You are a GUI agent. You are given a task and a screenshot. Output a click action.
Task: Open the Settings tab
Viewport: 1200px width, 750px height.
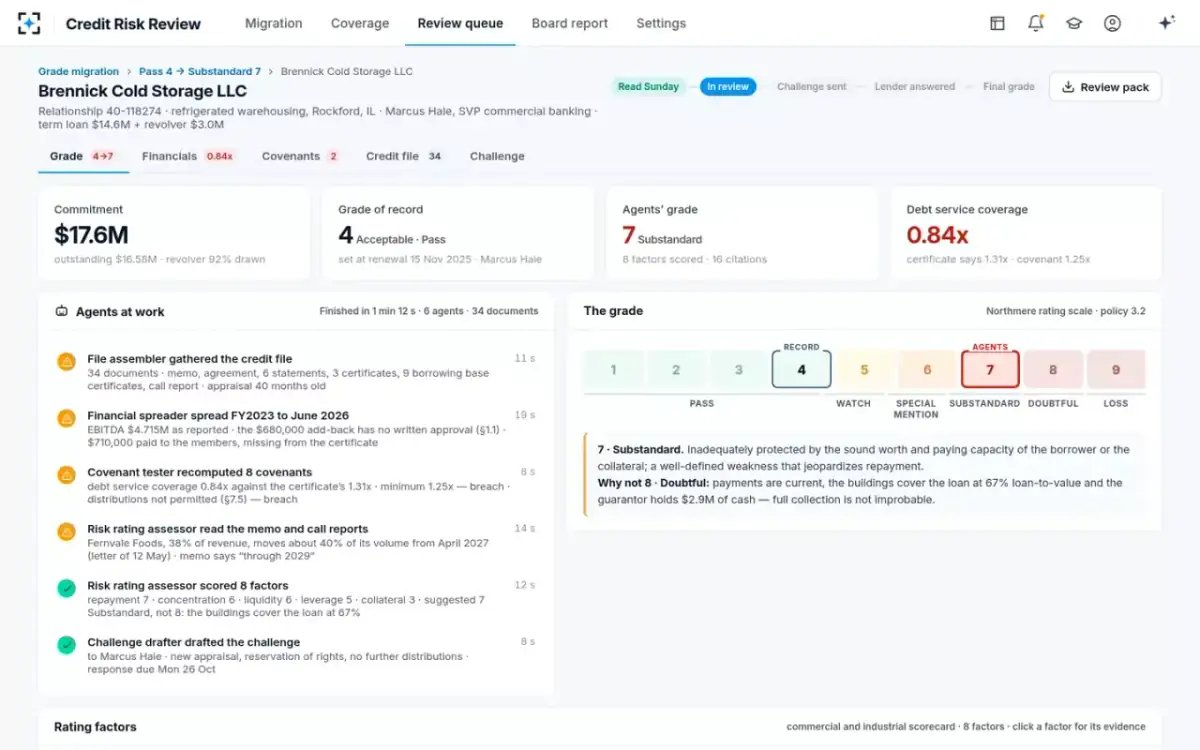coord(661,23)
